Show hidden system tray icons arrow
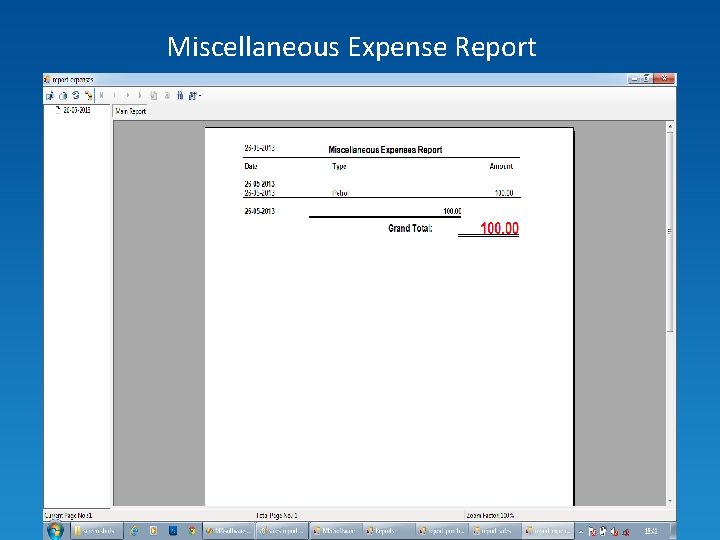This screenshot has height=540, width=720. 580,532
